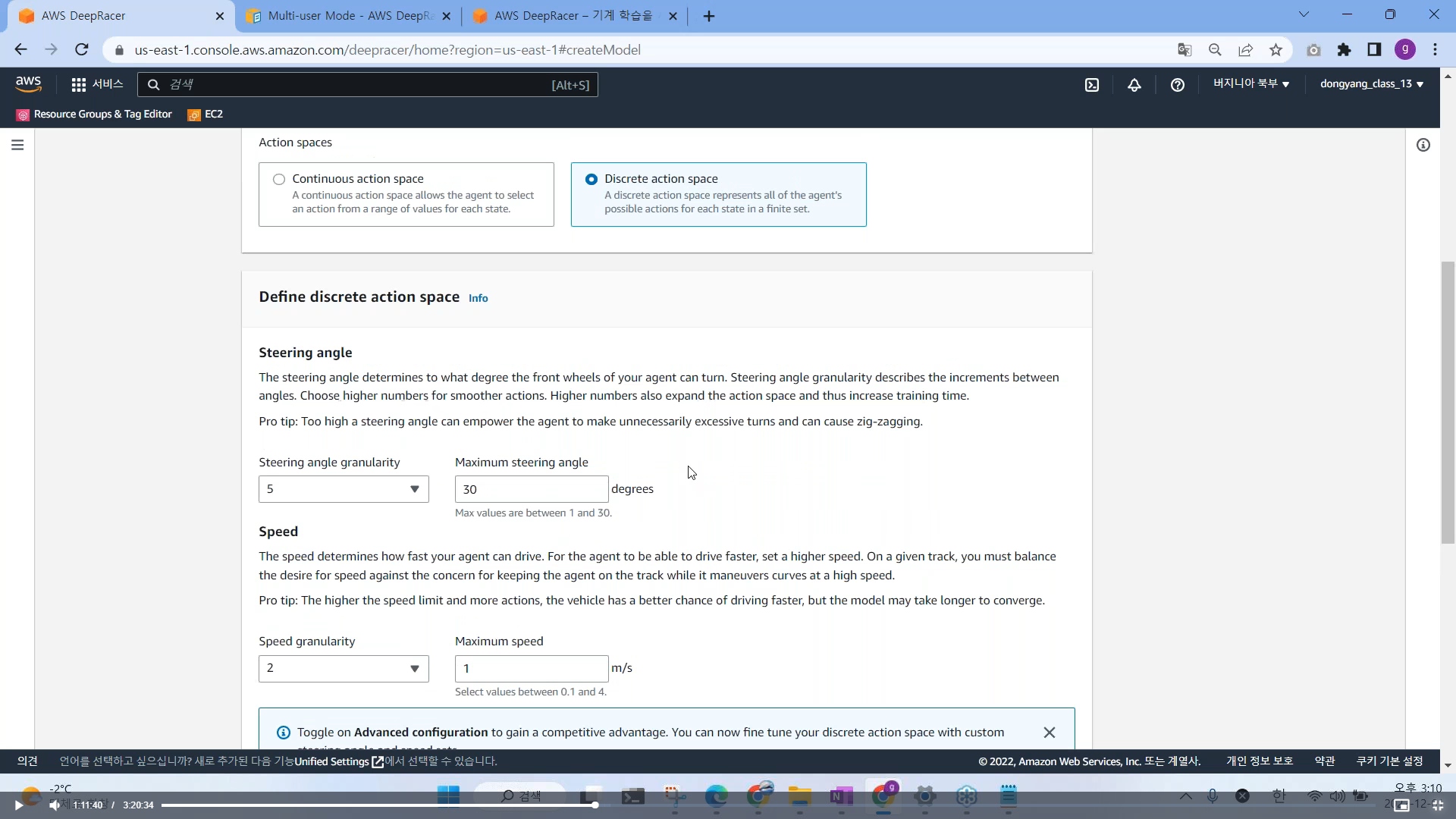Open the services grid menu icon

point(79,85)
